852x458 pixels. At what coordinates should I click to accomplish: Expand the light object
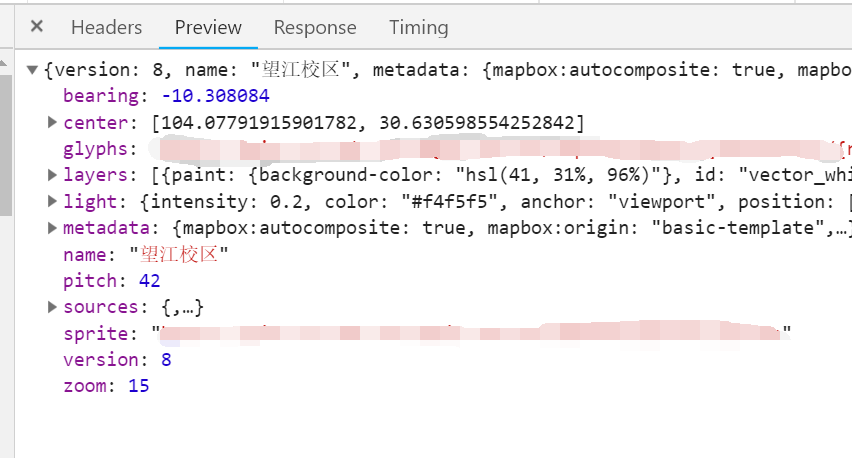[52, 202]
